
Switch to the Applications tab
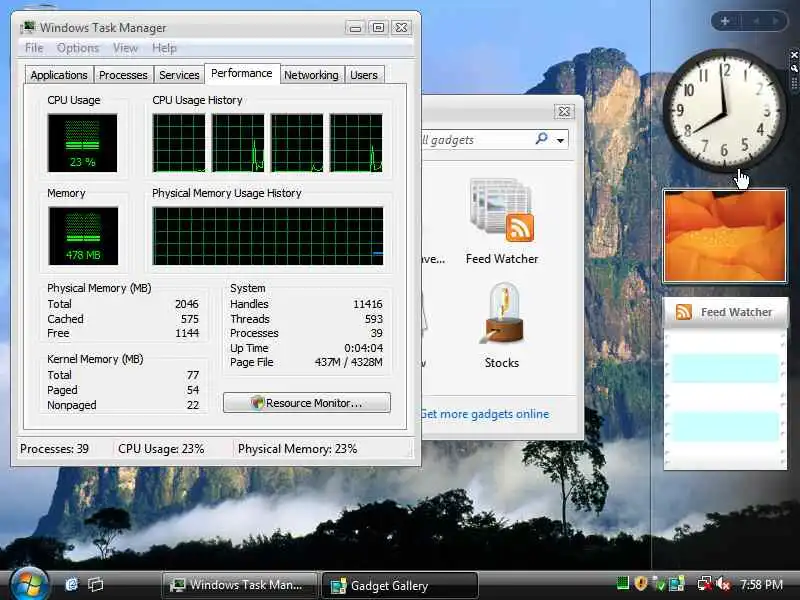click(x=59, y=75)
